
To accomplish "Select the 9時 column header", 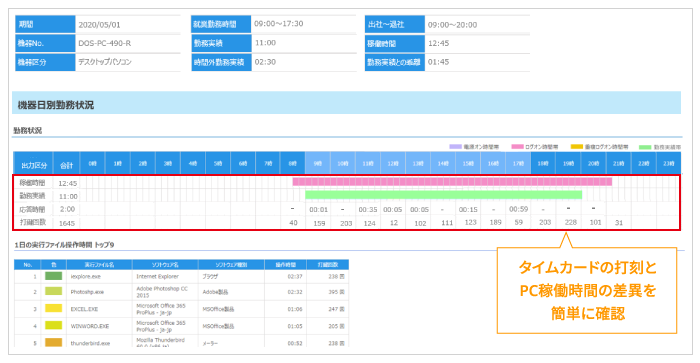I will 317,163.
